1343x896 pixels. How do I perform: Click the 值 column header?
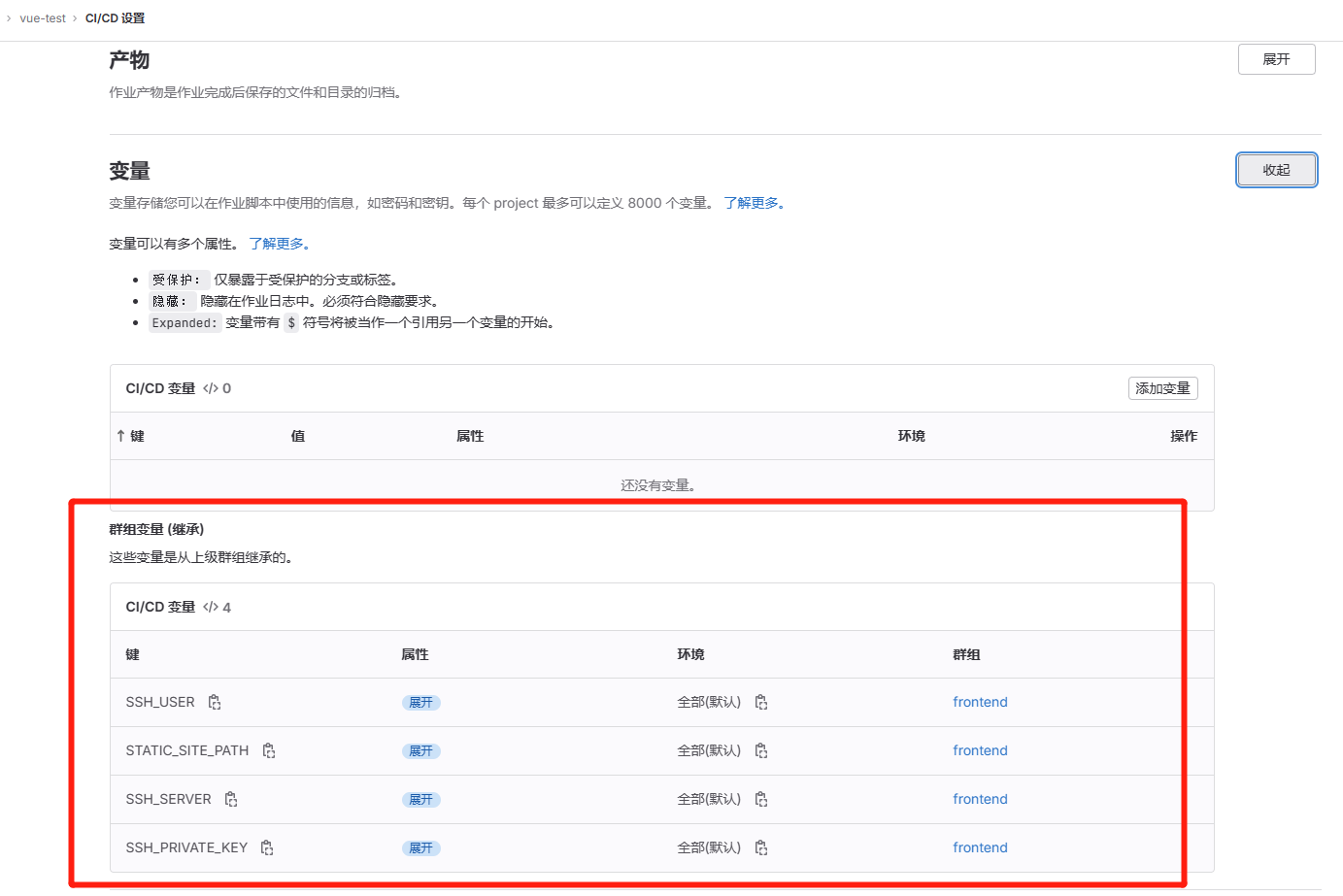298,436
